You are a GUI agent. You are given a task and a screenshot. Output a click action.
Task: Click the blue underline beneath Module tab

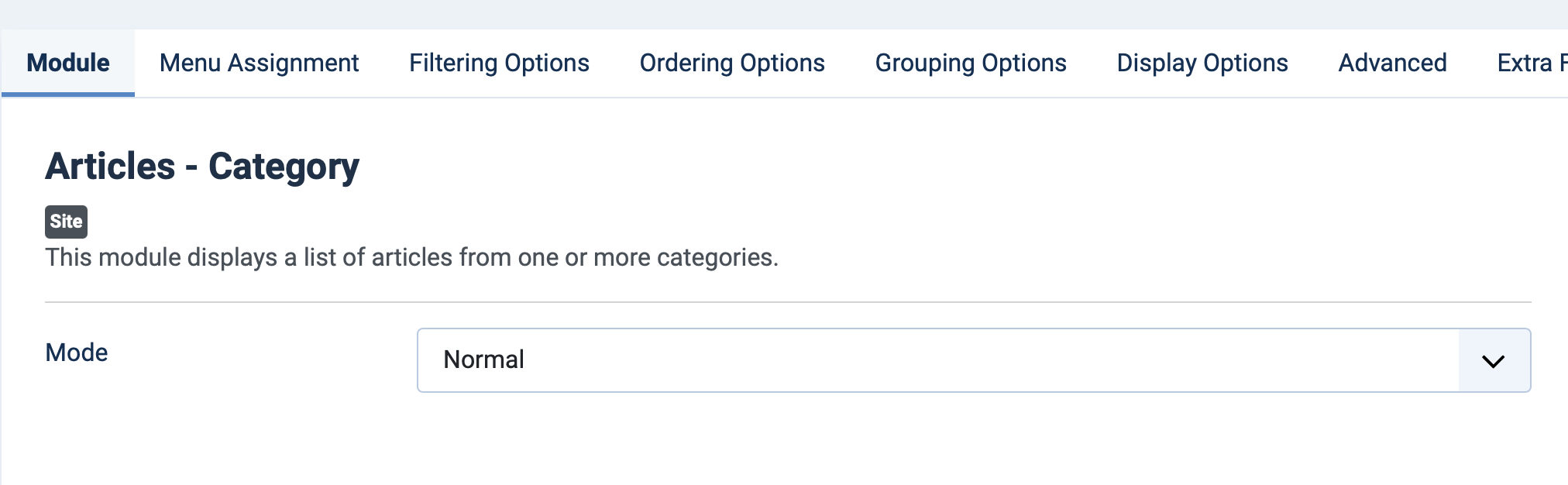(68, 95)
